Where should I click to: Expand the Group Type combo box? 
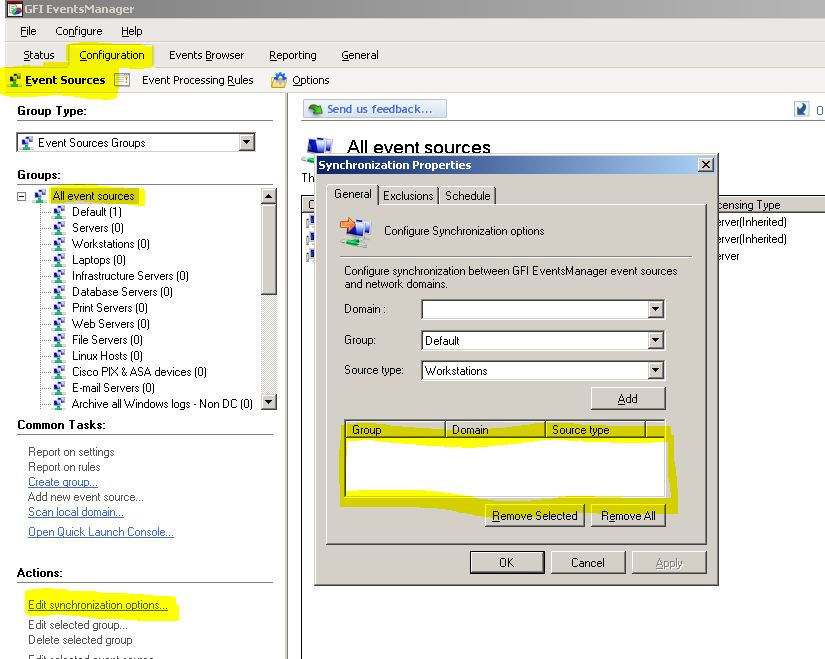(246, 143)
